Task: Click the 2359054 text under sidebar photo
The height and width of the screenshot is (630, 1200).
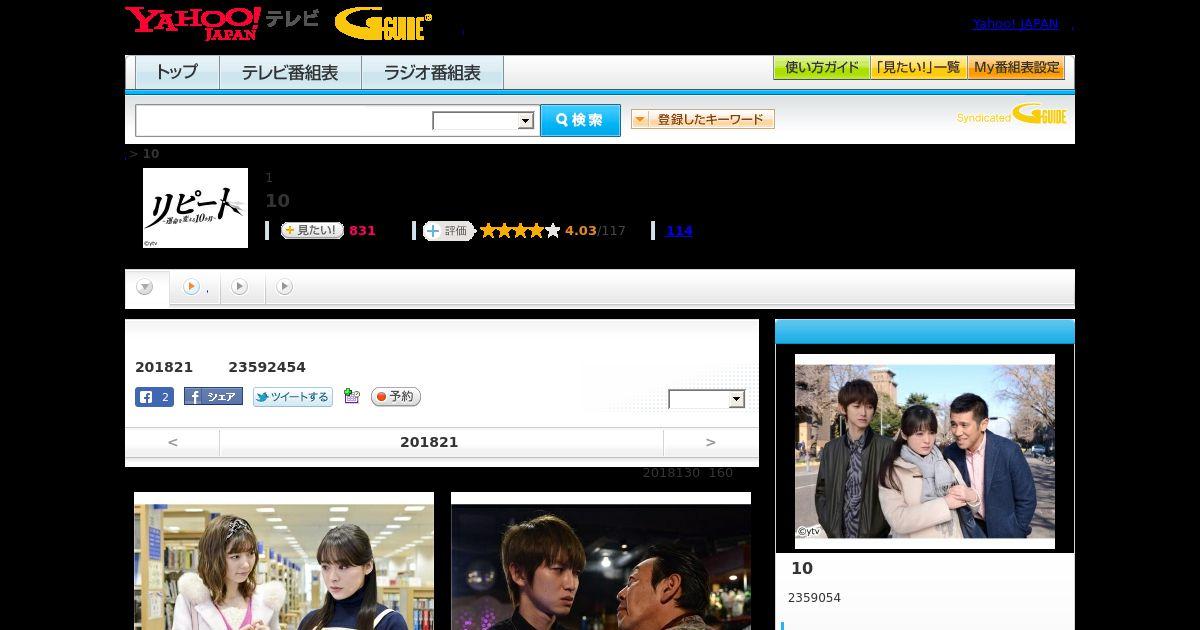Action: [814, 598]
